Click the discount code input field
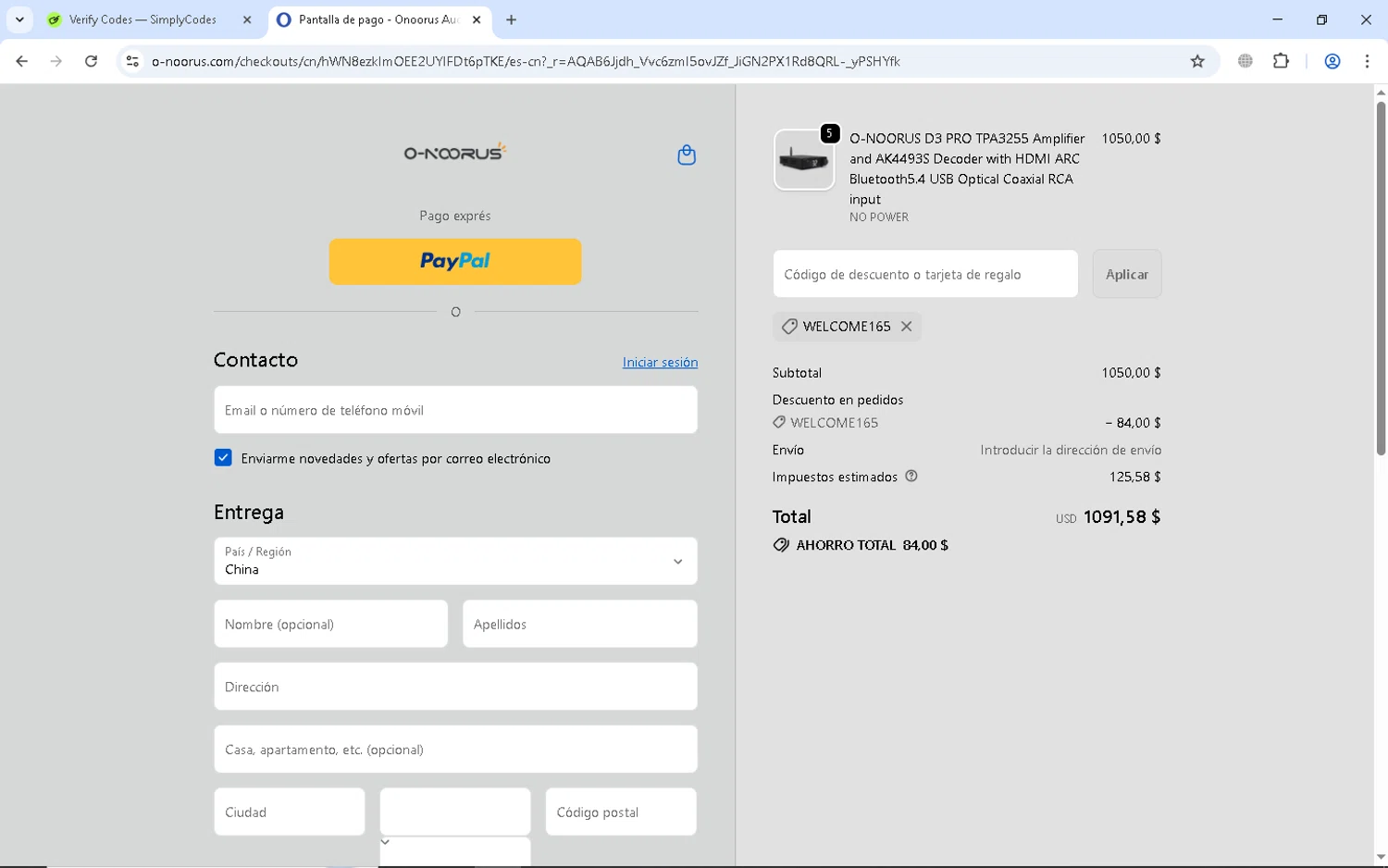 [925, 274]
